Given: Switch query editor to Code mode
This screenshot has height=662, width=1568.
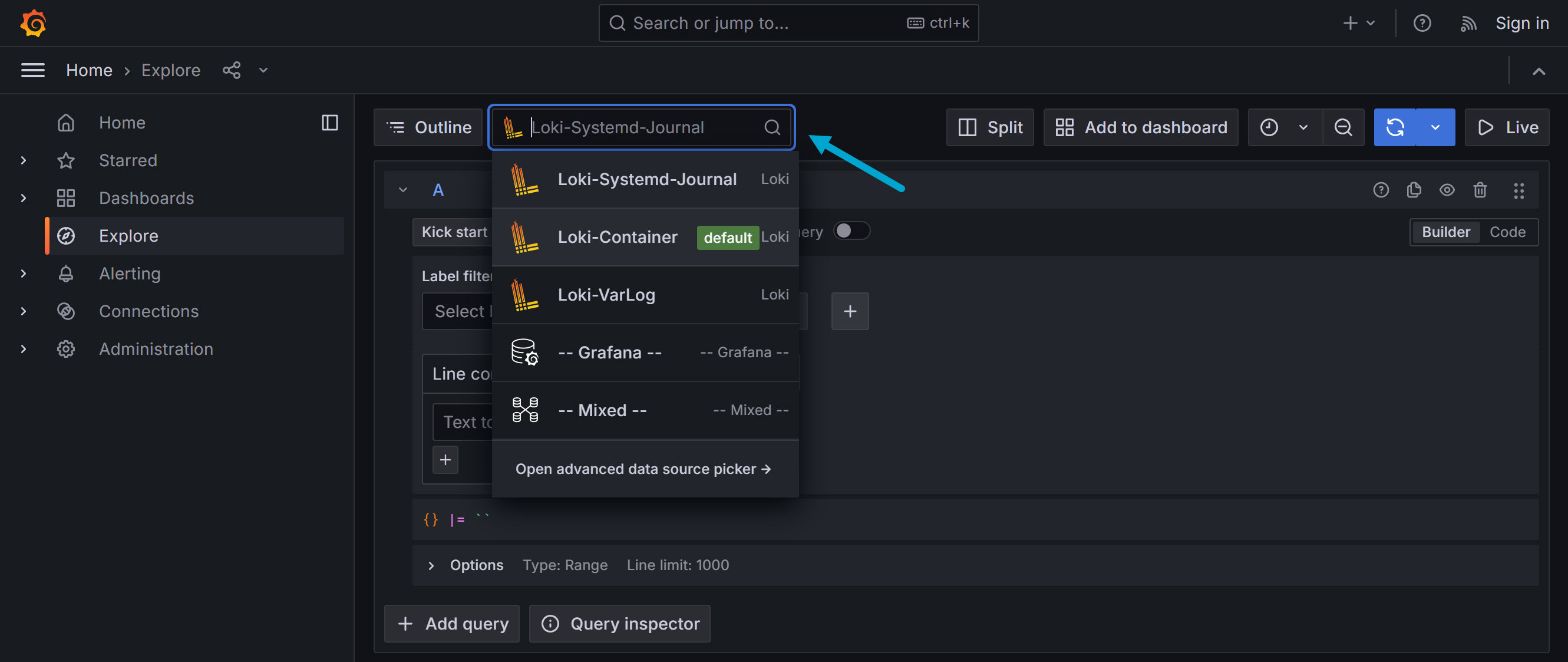Looking at the screenshot, I should (1507, 232).
